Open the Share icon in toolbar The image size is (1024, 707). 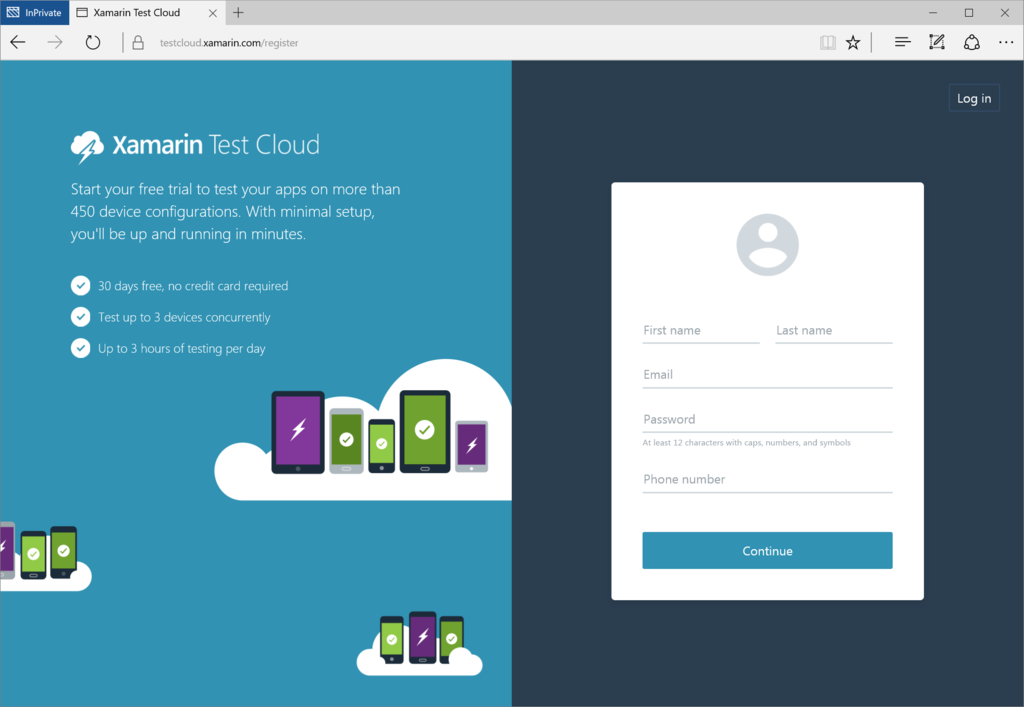click(972, 42)
